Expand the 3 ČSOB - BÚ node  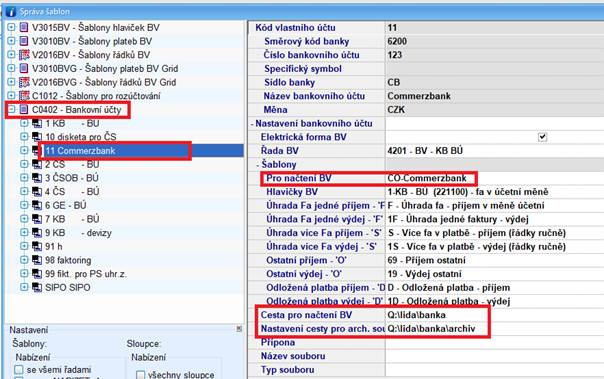[24, 178]
